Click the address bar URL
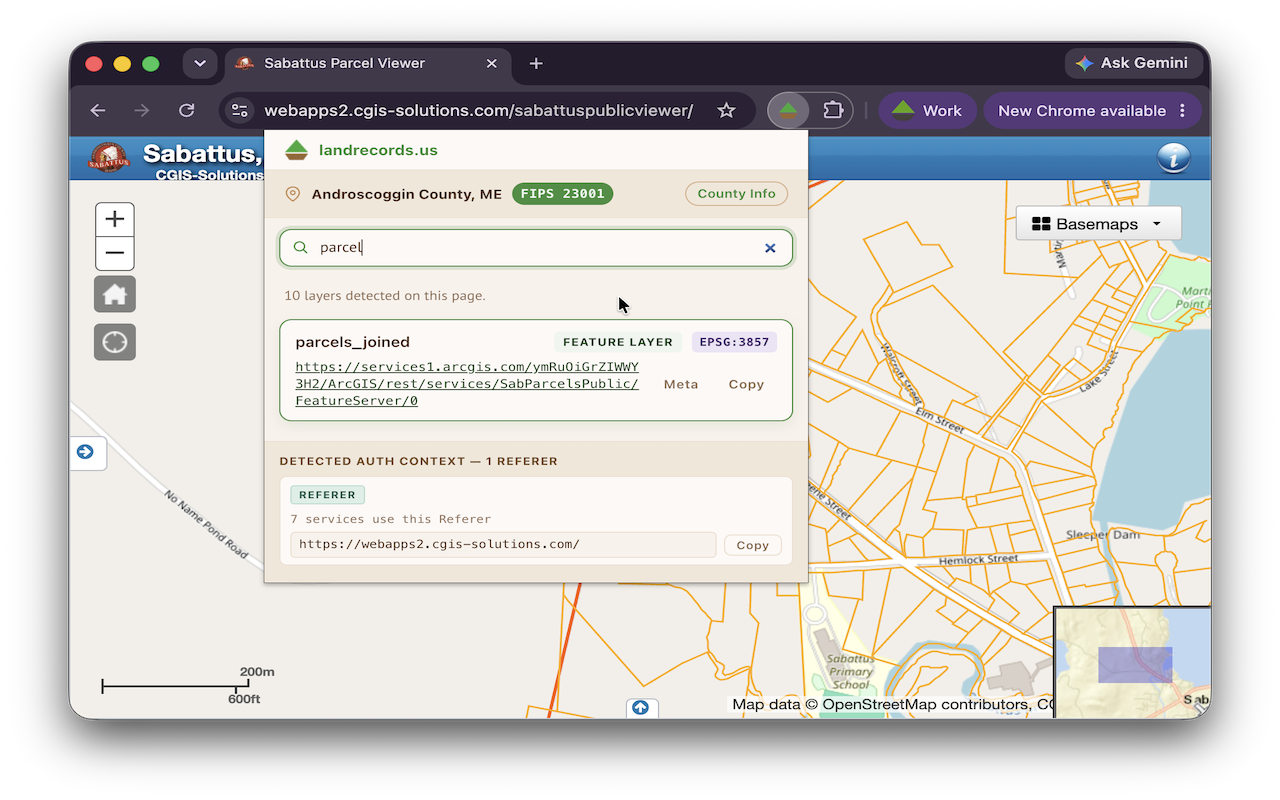 (x=478, y=111)
